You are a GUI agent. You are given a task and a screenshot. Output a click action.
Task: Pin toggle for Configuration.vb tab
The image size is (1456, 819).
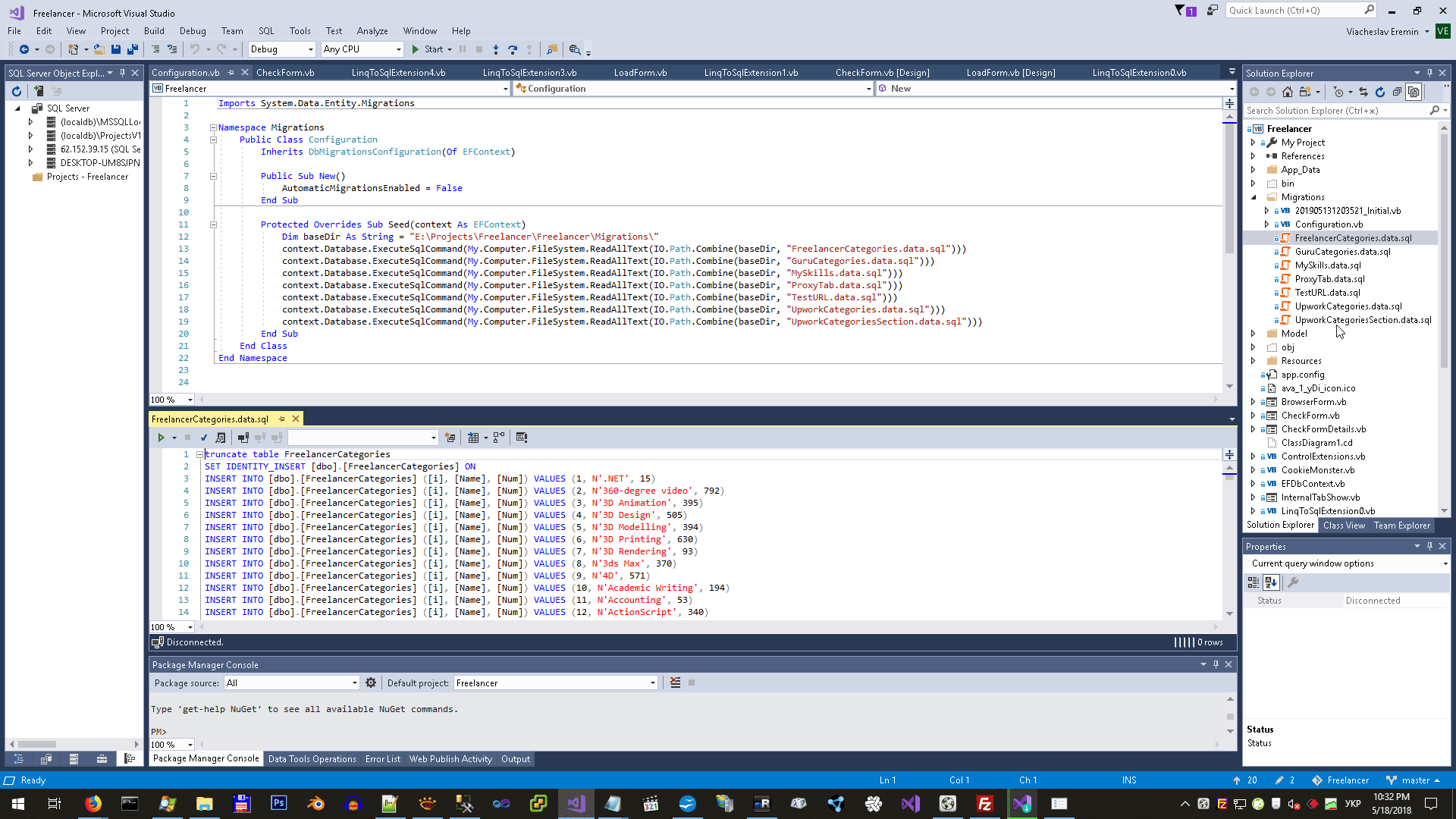[231, 73]
